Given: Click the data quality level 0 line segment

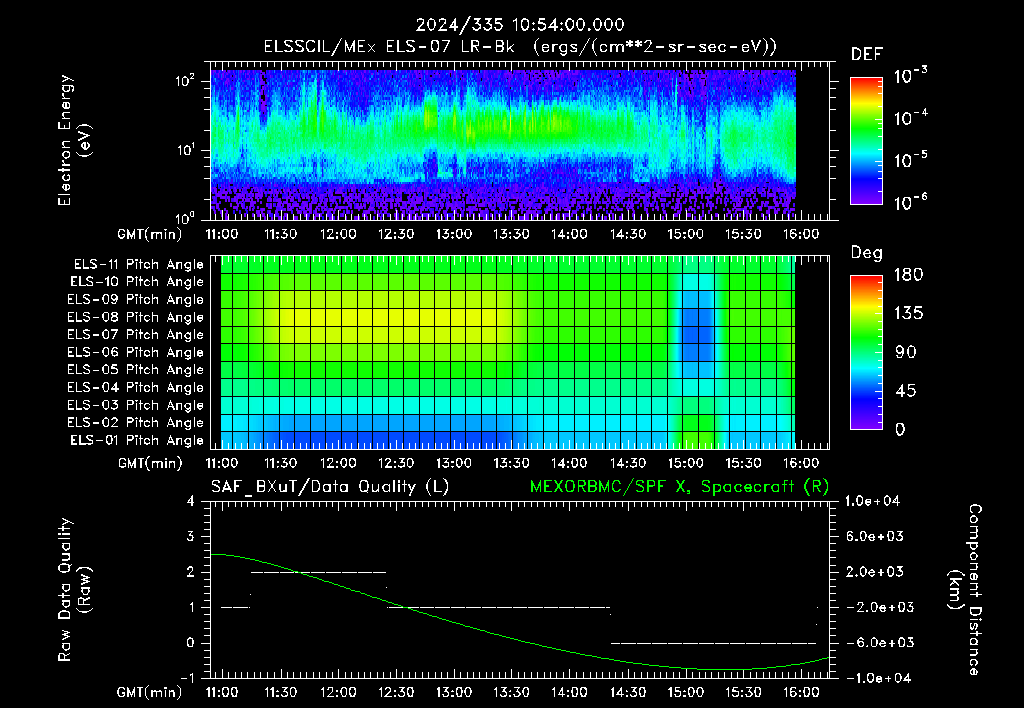Looking at the screenshot, I should click(714, 643).
